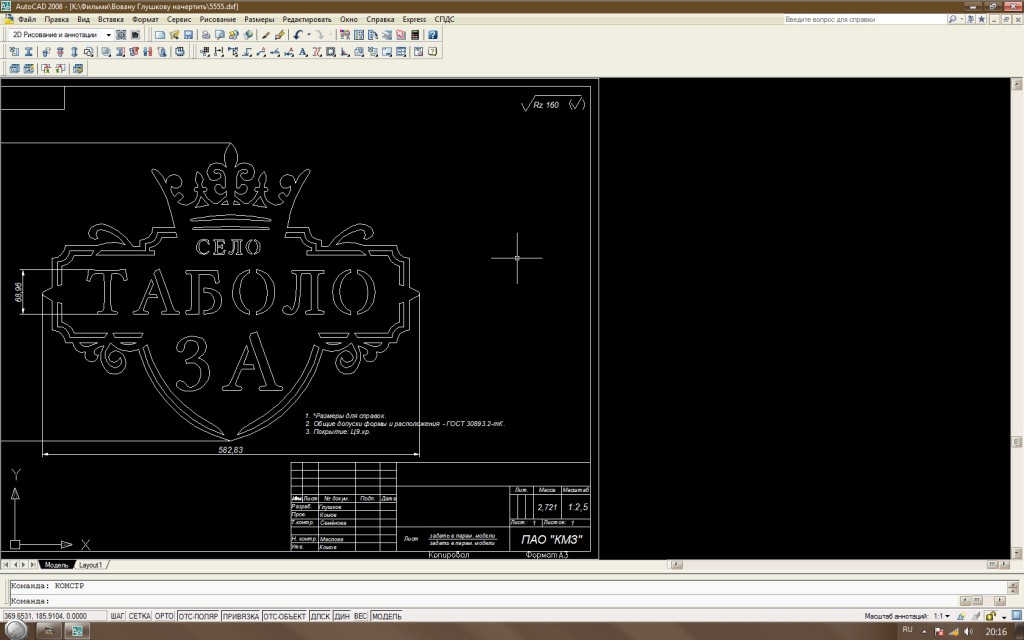Open the Правка menu
This screenshot has width=1024, height=640.
coord(56,19)
